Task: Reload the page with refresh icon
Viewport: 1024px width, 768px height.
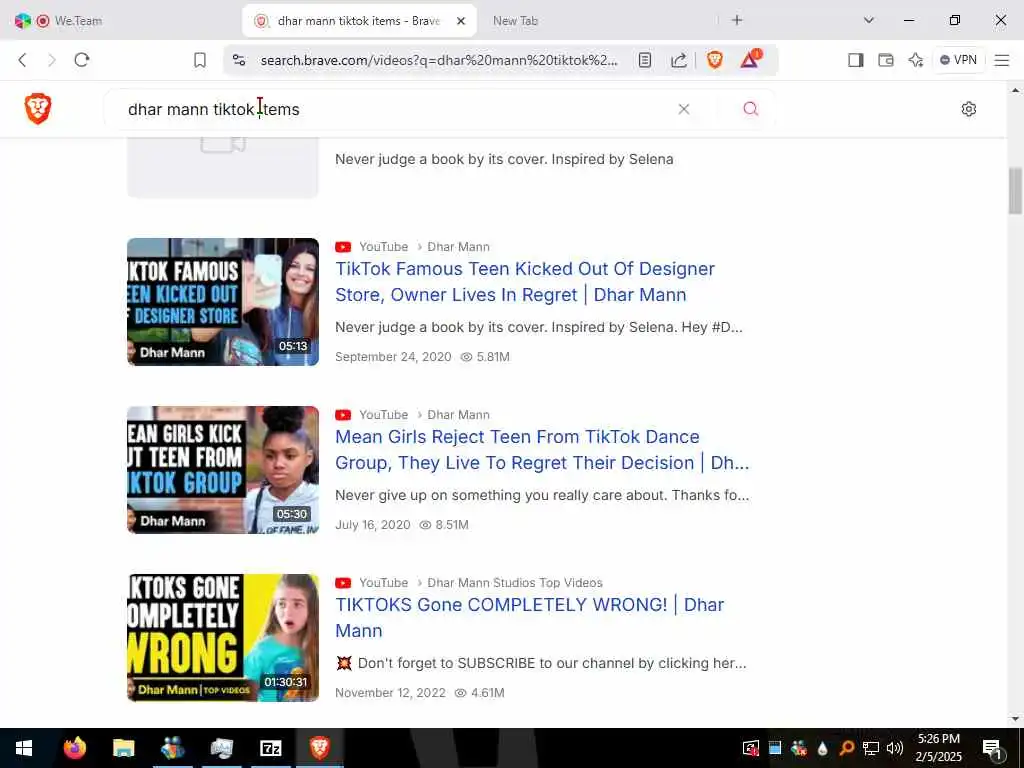Action: point(82,60)
